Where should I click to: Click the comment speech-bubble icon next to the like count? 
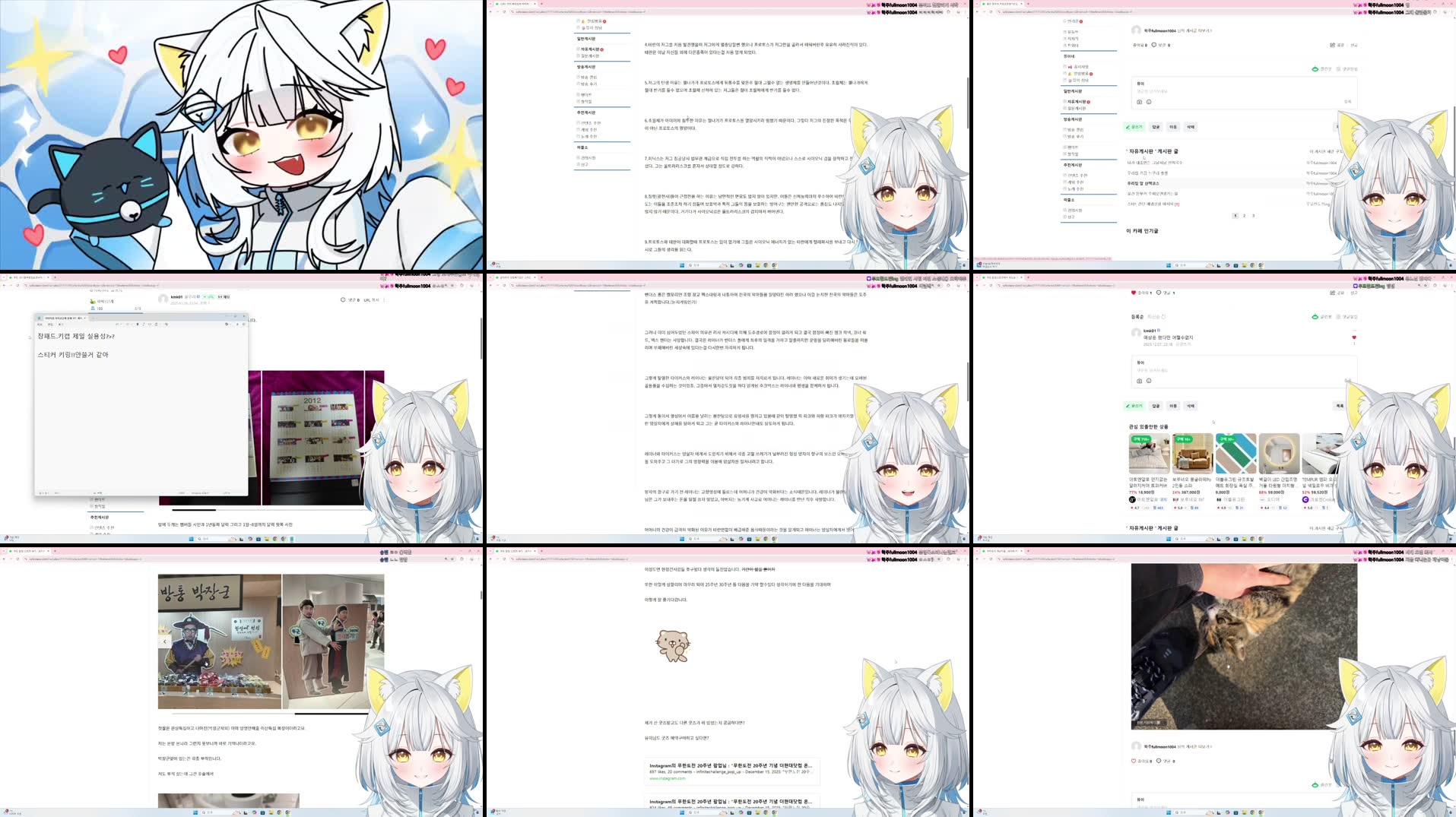pos(1159,292)
